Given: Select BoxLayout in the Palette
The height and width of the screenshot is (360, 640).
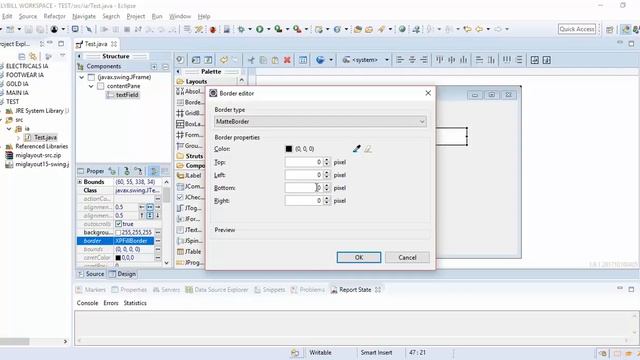Looking at the screenshot, I should coord(190,124).
